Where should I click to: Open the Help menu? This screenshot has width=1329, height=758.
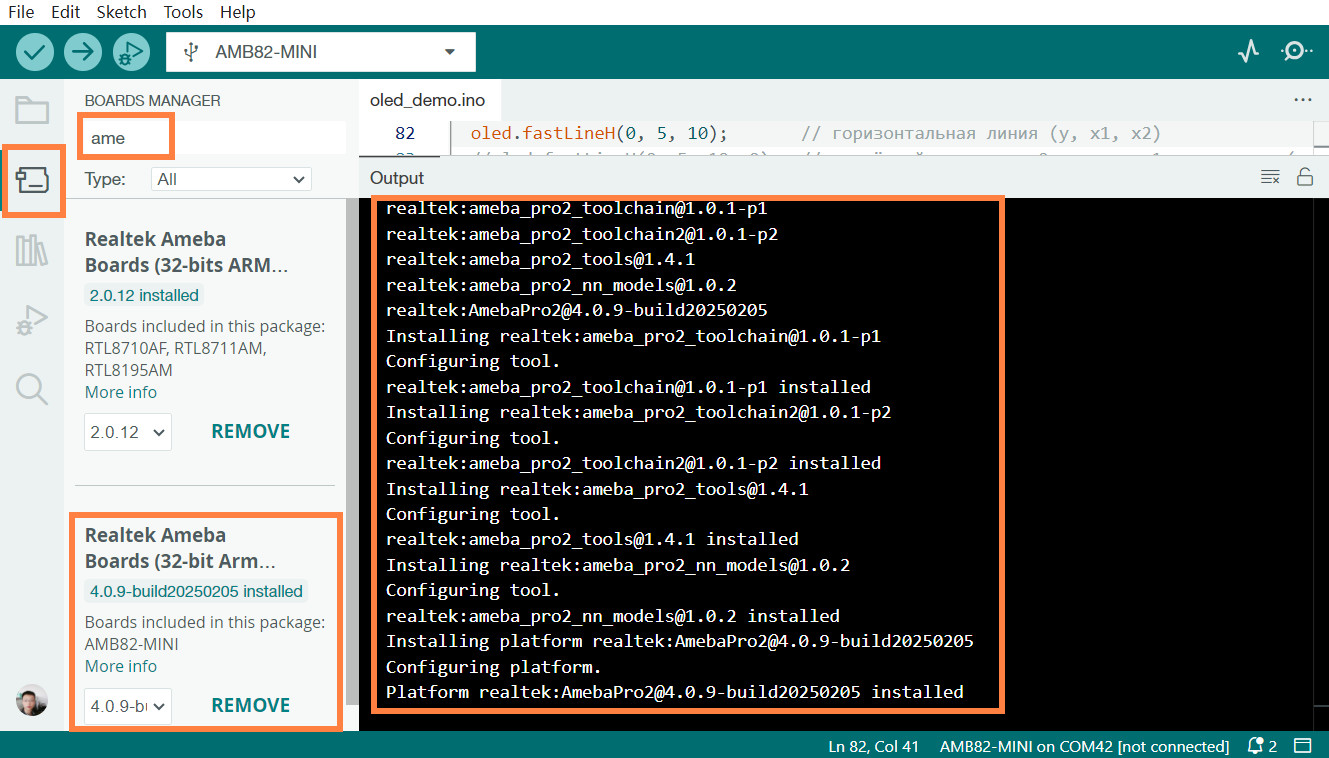pos(238,12)
